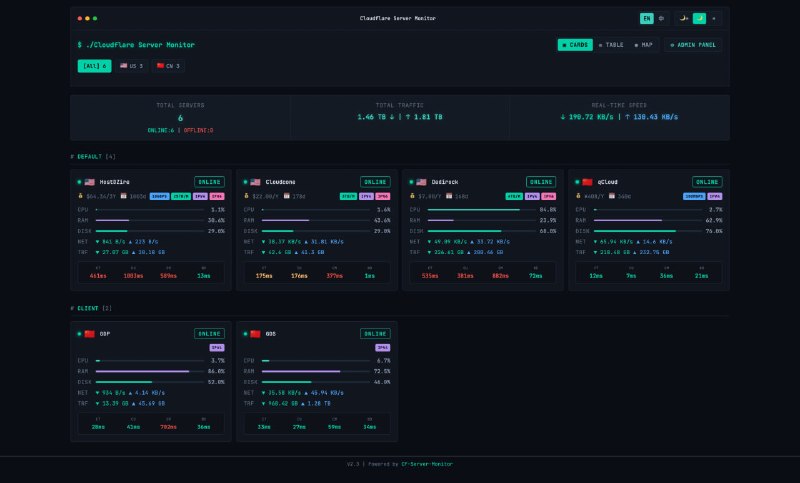The width and height of the screenshot is (800, 483).
Task: Filter servers by US 3
Action: (132, 66)
